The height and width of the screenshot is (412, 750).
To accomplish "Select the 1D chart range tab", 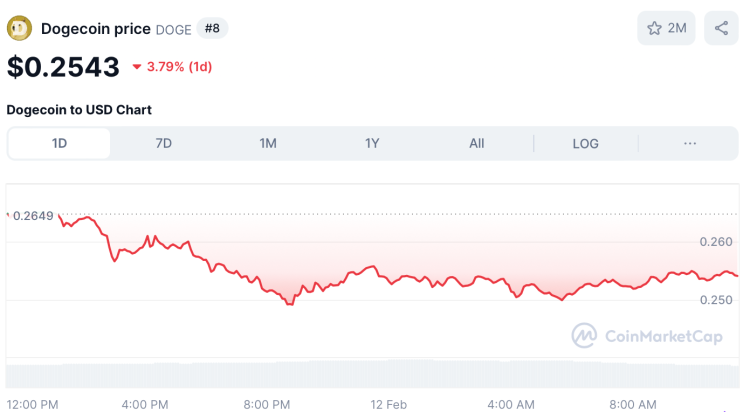I will click(x=59, y=143).
